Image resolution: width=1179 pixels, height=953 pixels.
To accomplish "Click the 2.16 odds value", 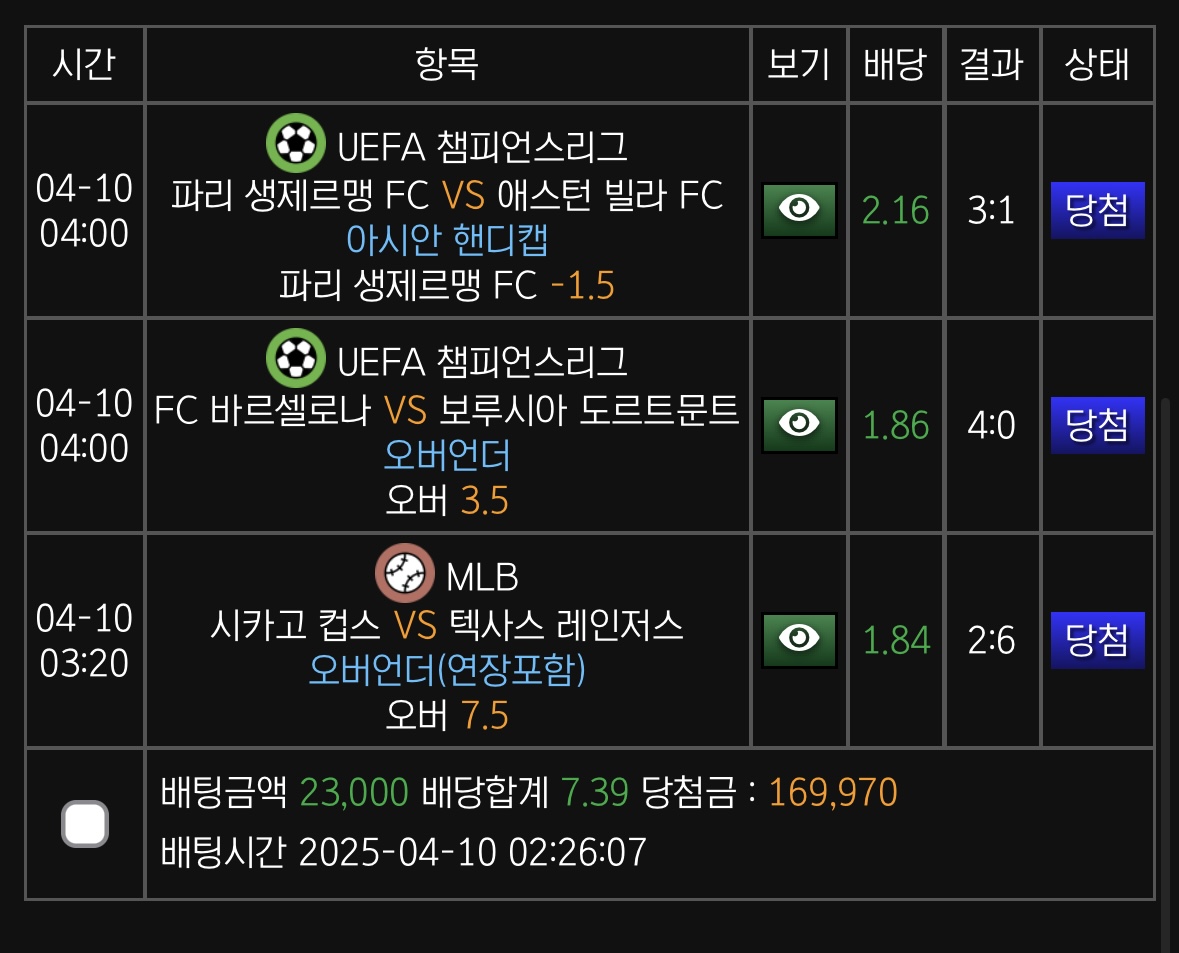I will (895, 211).
